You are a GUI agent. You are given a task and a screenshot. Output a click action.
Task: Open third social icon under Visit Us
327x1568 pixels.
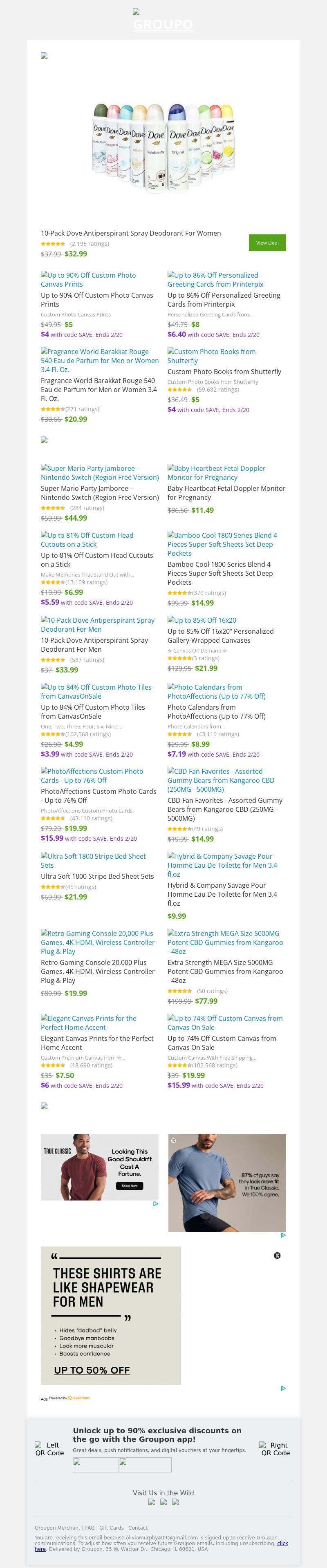[x=175, y=1502]
